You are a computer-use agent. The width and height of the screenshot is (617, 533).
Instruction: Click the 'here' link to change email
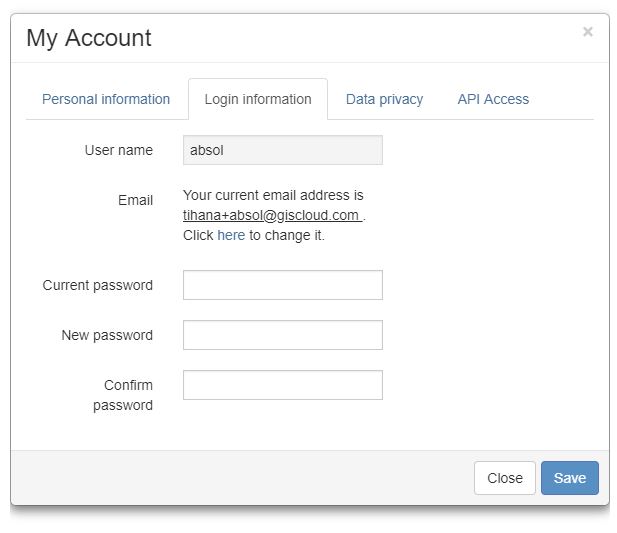231,235
